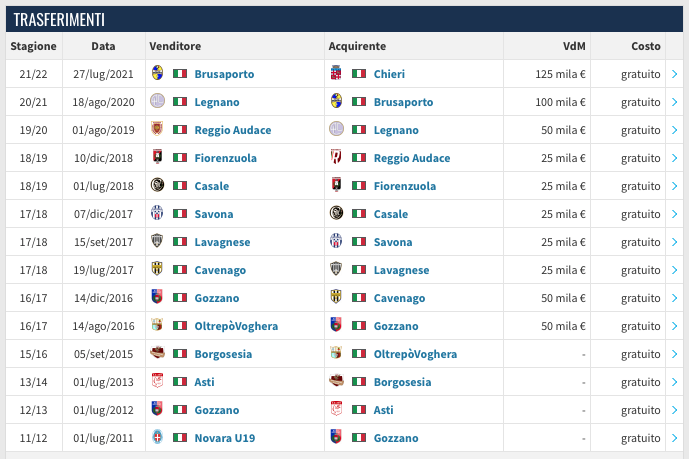Click the Stagione column header
689x459 pixels.
(x=34, y=46)
